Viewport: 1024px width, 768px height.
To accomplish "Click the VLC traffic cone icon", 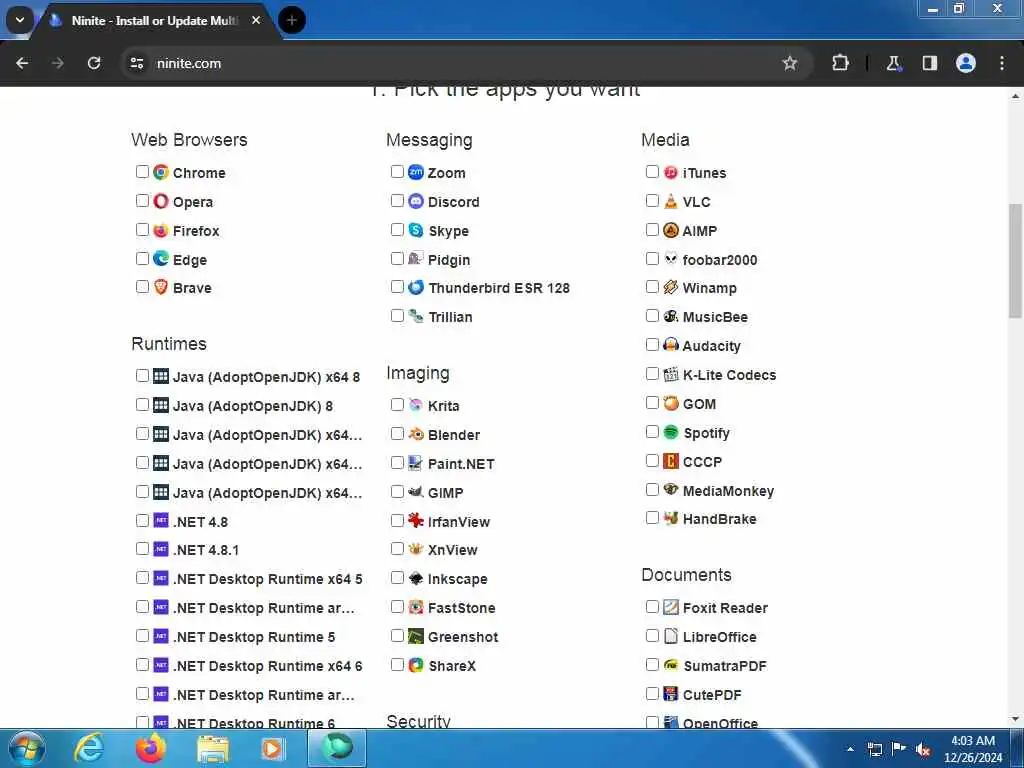I will [x=671, y=201].
